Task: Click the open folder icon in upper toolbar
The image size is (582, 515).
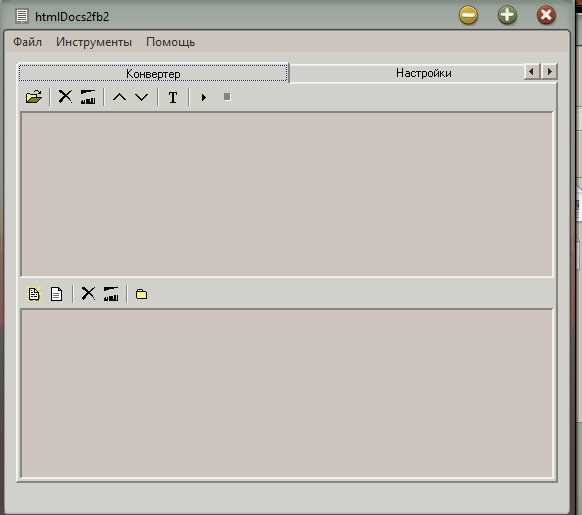Action: point(34,97)
